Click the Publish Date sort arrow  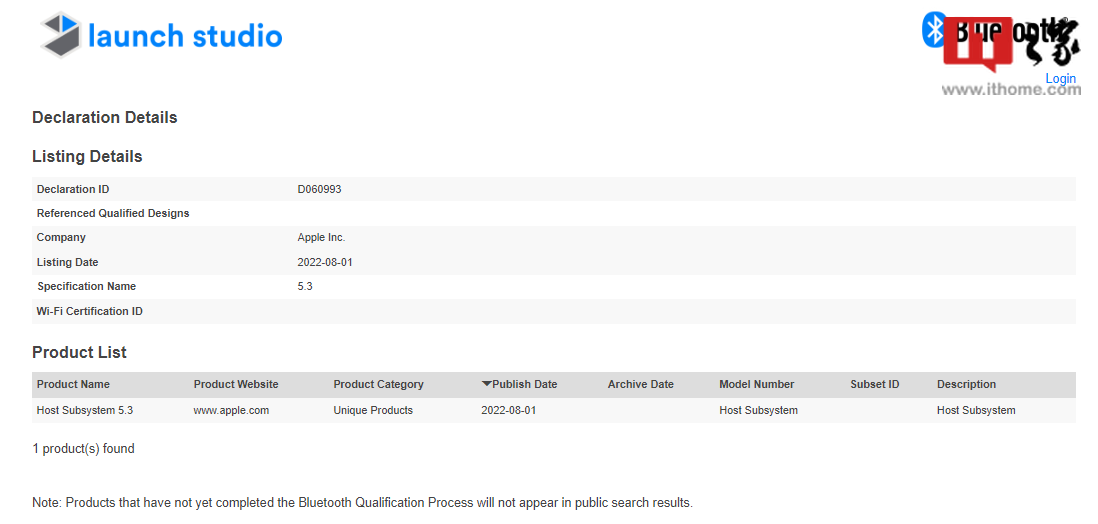click(486, 384)
